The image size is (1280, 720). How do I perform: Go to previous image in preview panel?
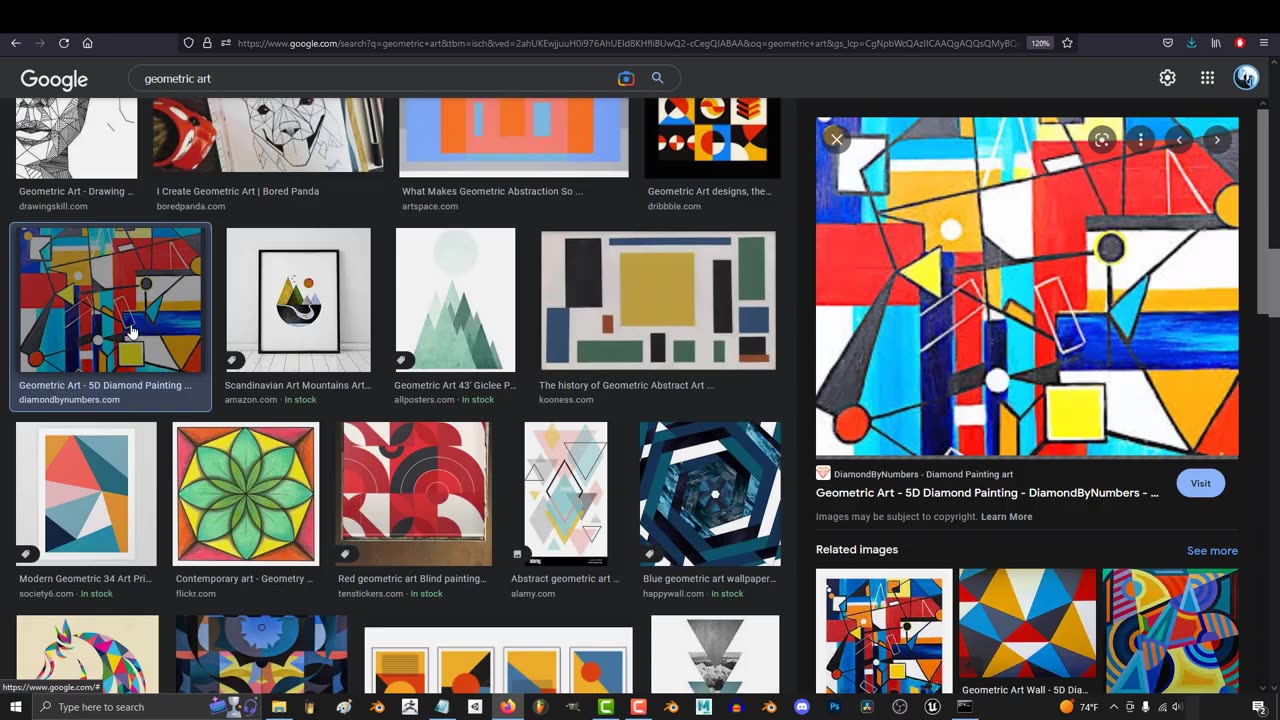coord(1179,140)
